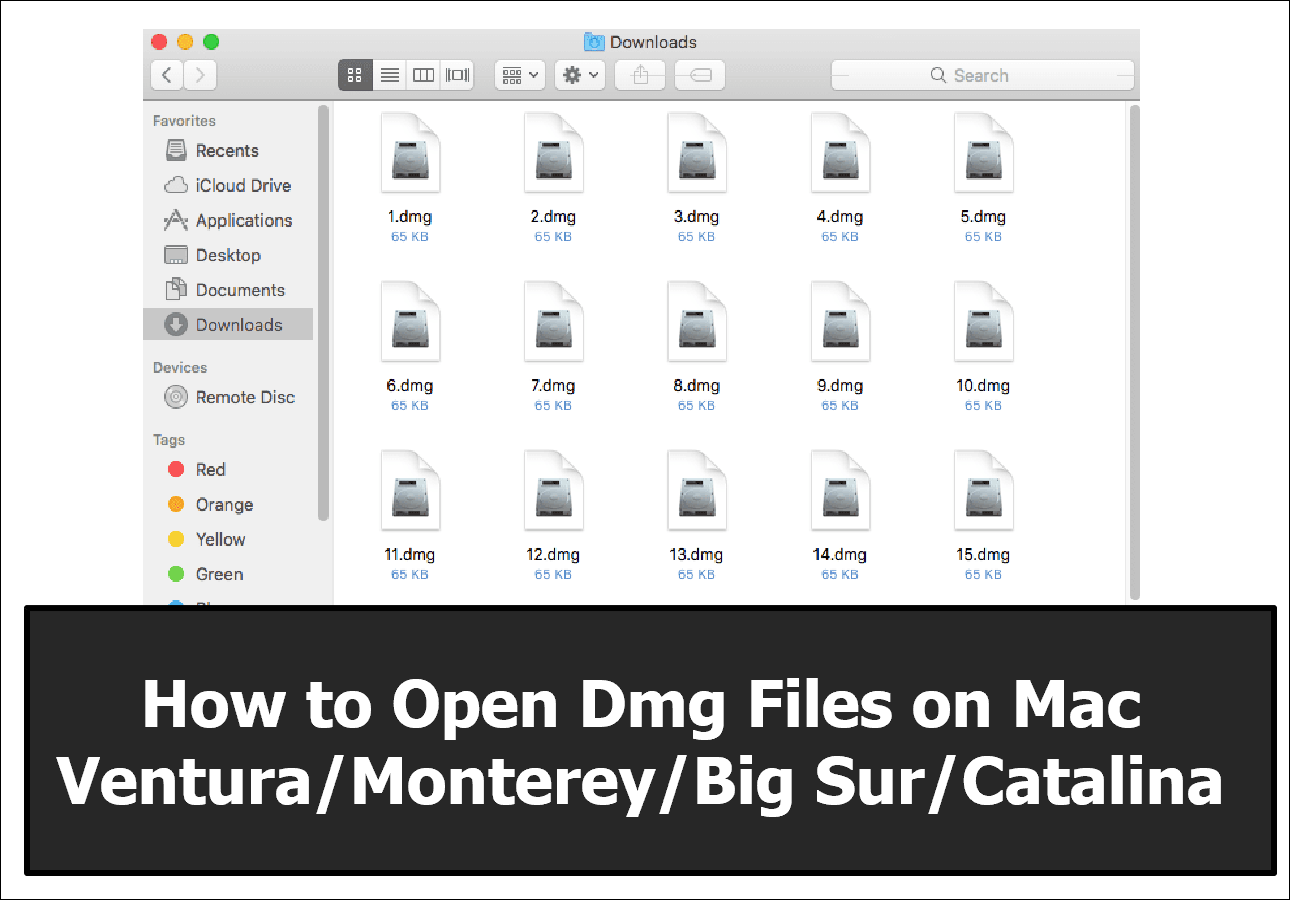Select the 9.dmg file icon
Screen dimensions: 1290x900
point(840,322)
